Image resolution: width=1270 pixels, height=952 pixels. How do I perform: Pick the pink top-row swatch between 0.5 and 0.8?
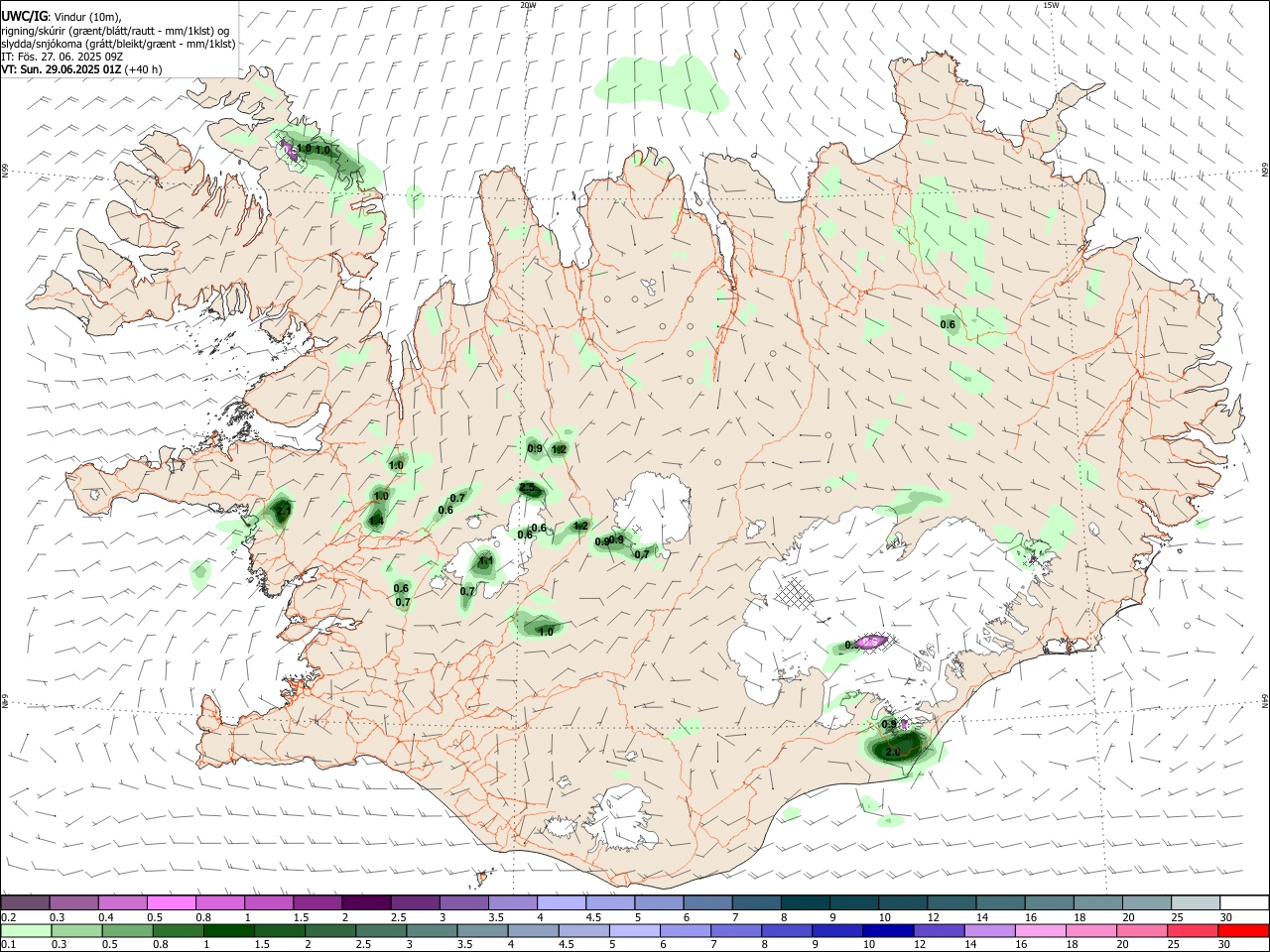172,902
